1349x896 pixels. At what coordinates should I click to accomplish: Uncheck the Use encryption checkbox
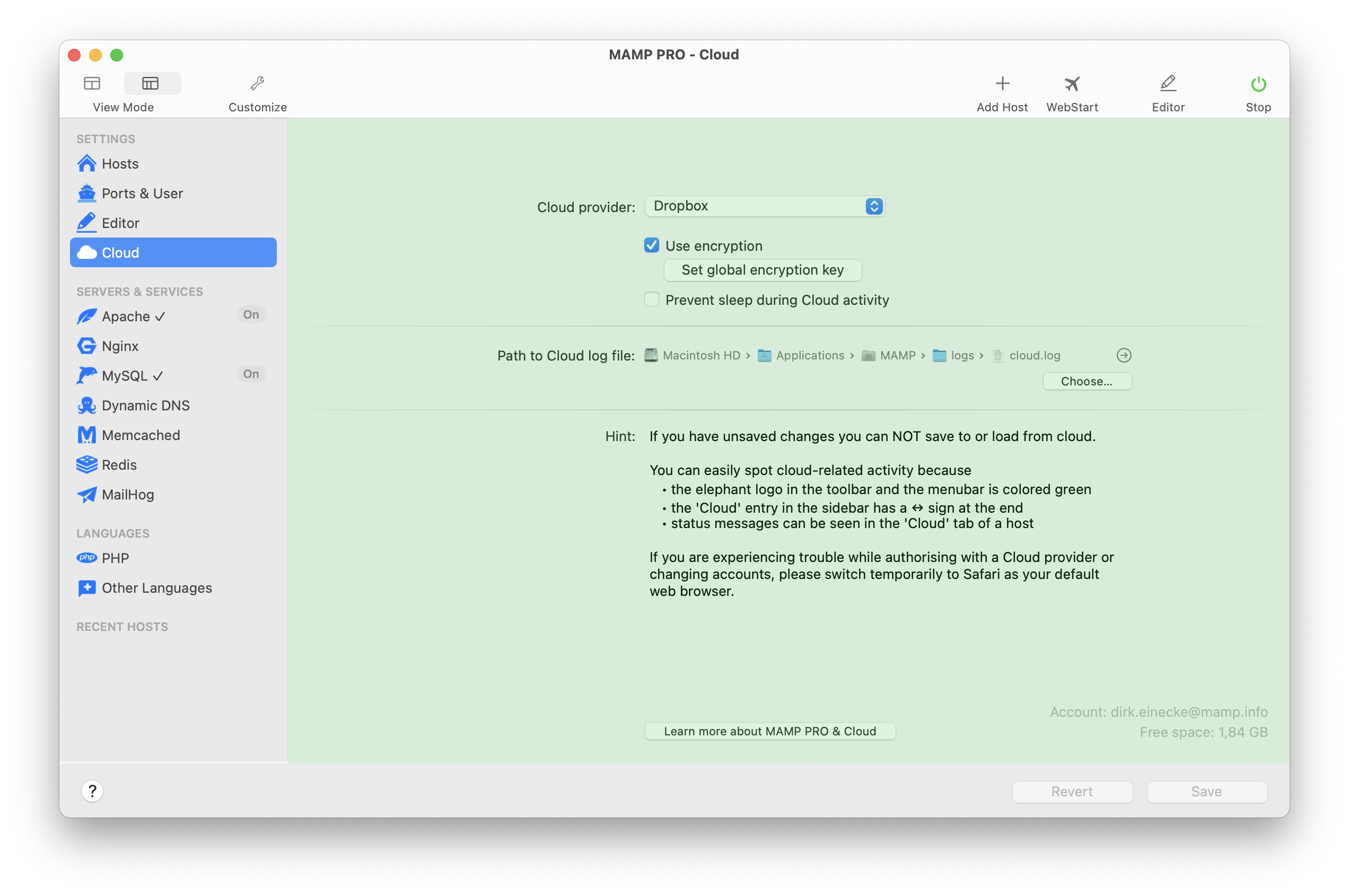[651, 245]
